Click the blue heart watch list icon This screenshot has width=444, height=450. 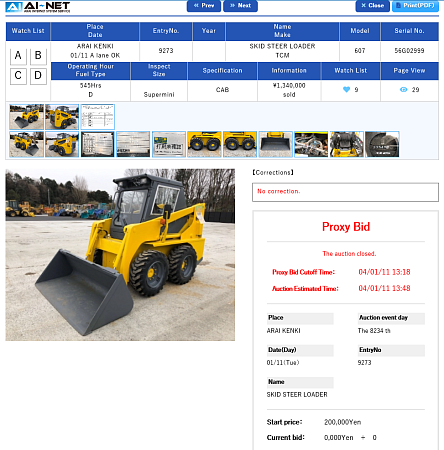[347, 90]
